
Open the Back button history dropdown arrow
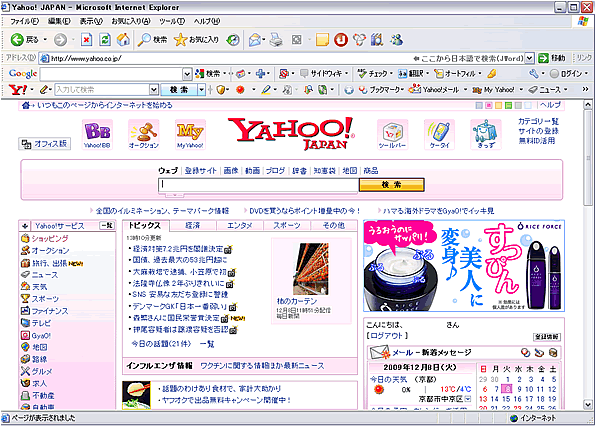pyautogui.click(x=45, y=39)
